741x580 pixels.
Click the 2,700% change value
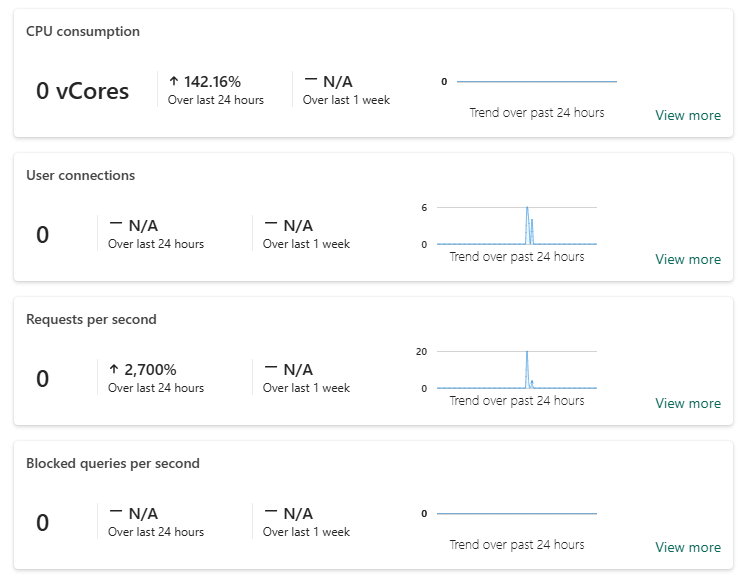point(150,369)
